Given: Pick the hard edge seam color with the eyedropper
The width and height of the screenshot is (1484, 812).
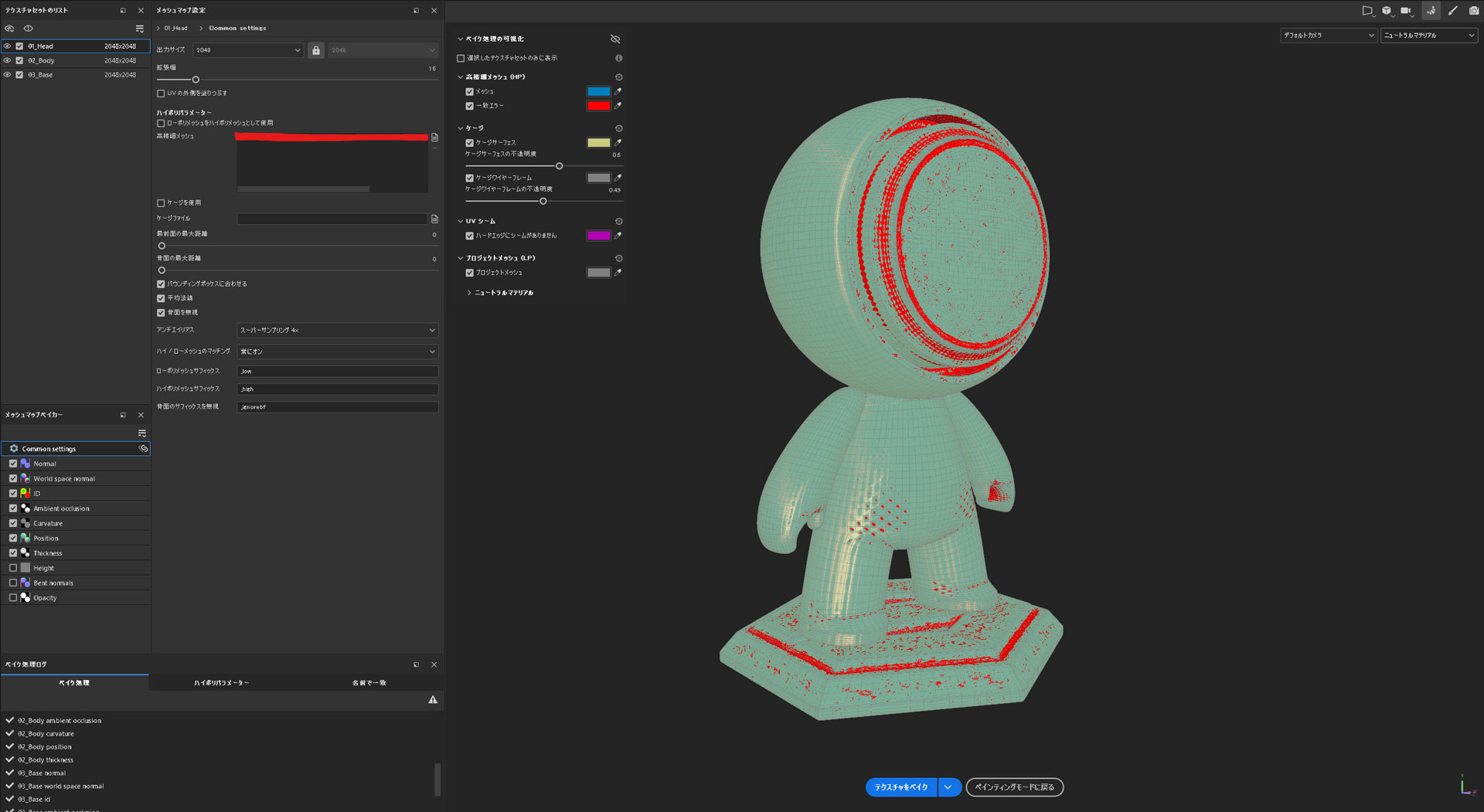Looking at the screenshot, I should [x=618, y=236].
